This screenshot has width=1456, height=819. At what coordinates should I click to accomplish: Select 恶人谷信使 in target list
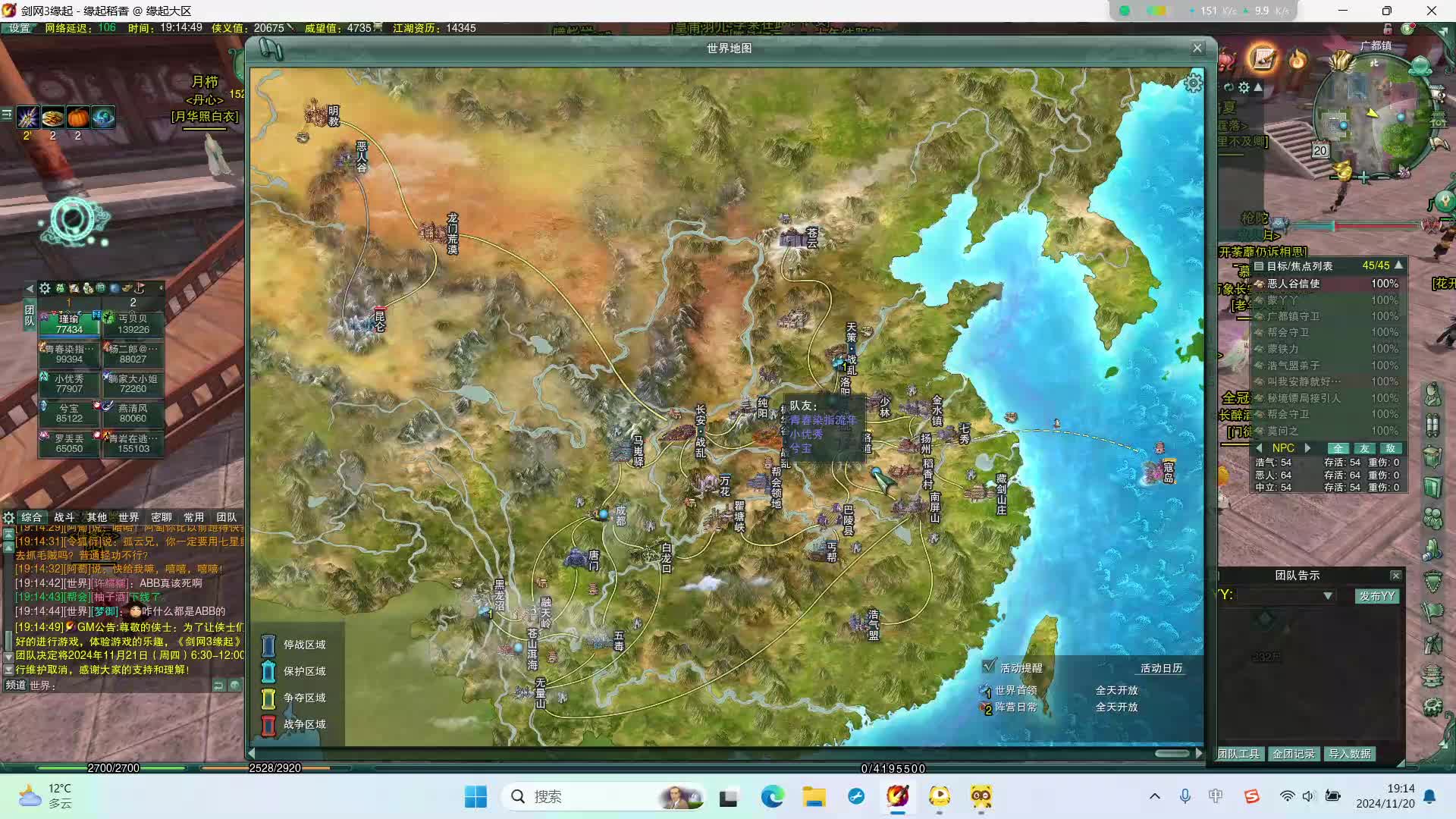[1294, 284]
